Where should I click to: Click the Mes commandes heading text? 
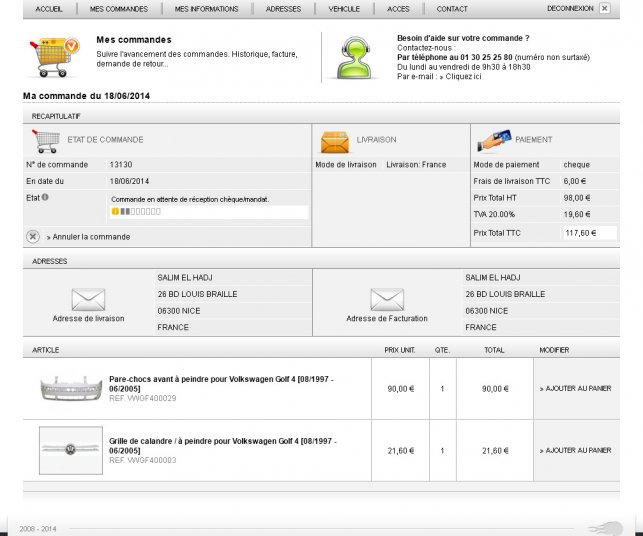pyautogui.click(x=134, y=40)
